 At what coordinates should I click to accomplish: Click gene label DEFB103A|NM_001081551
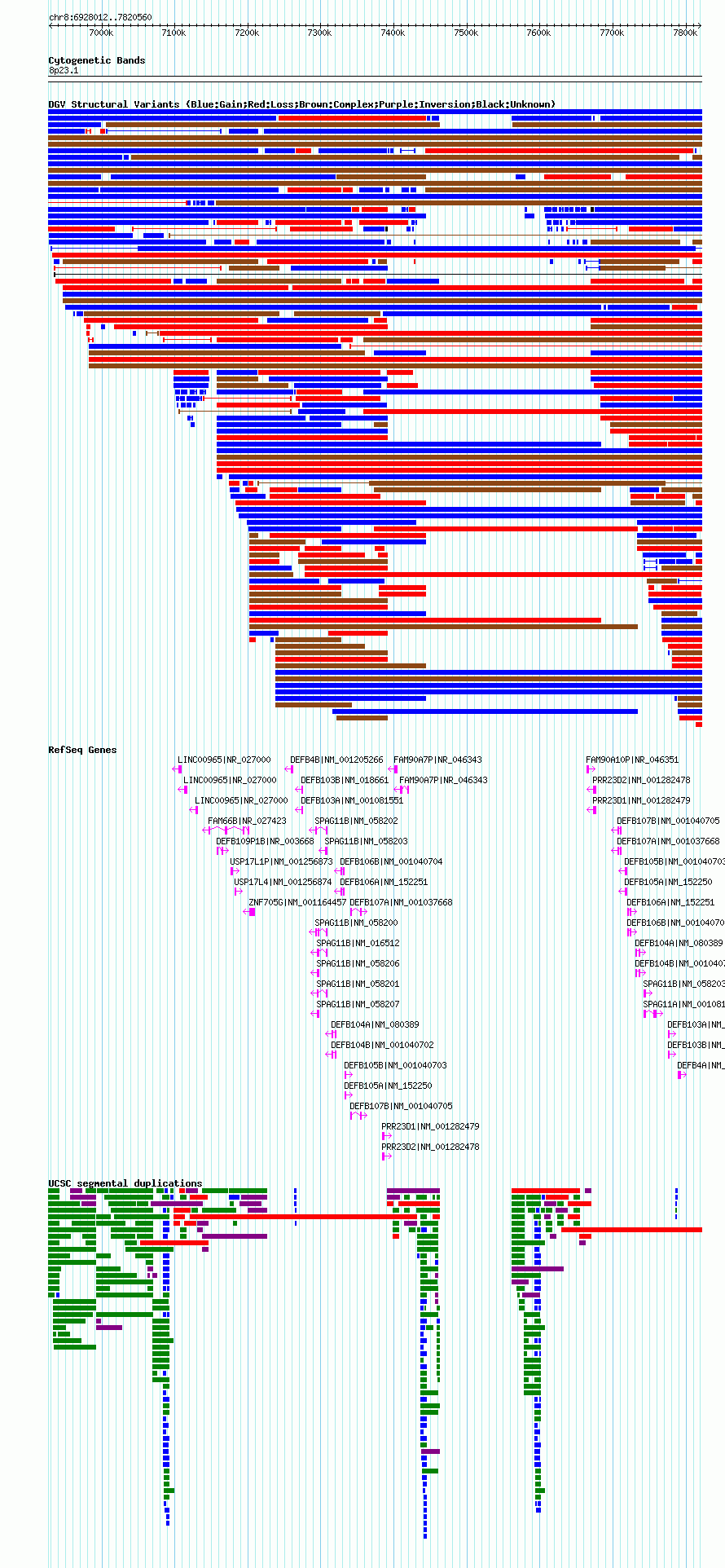coord(352,800)
